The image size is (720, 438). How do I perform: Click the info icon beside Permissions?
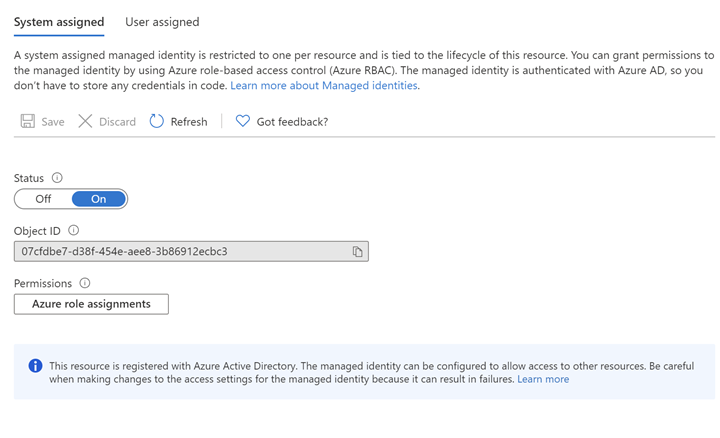click(x=85, y=284)
